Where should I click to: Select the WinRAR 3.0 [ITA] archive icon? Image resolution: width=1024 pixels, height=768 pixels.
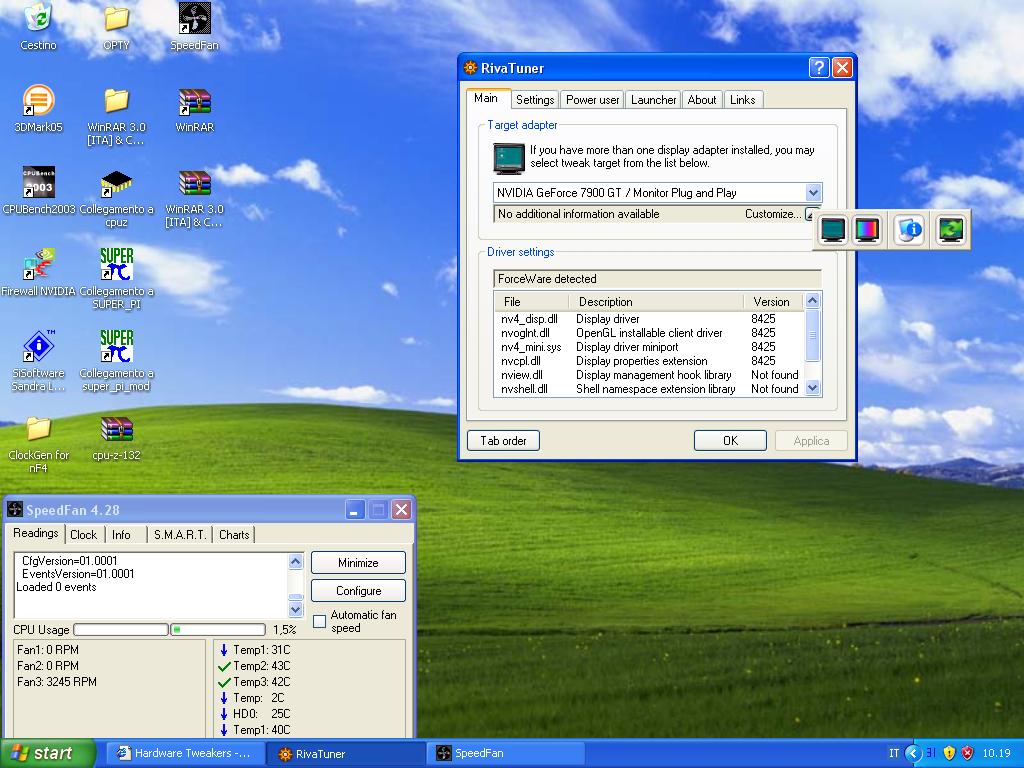click(194, 197)
